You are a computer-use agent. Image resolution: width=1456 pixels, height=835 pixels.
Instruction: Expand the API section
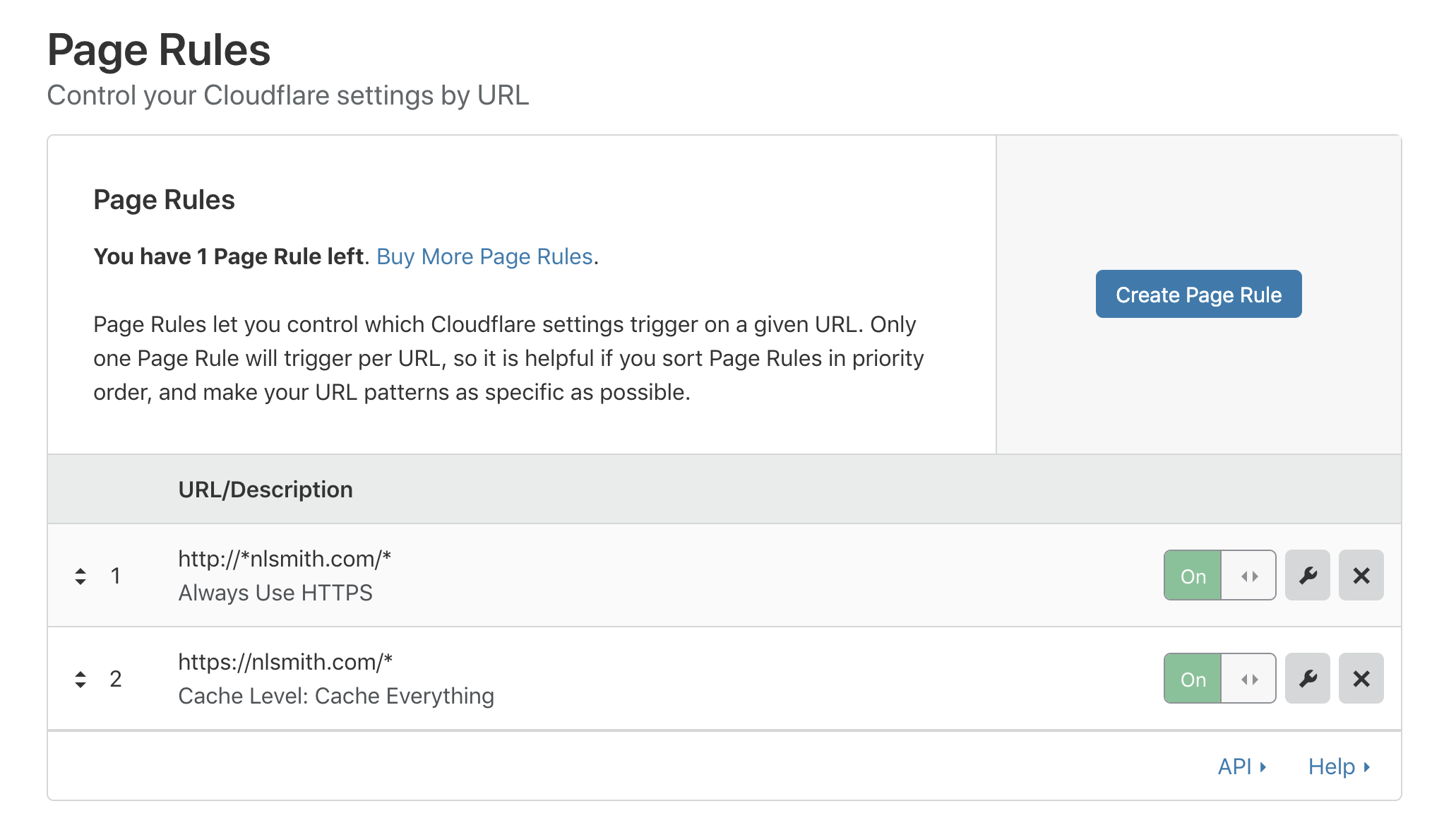tap(1234, 767)
